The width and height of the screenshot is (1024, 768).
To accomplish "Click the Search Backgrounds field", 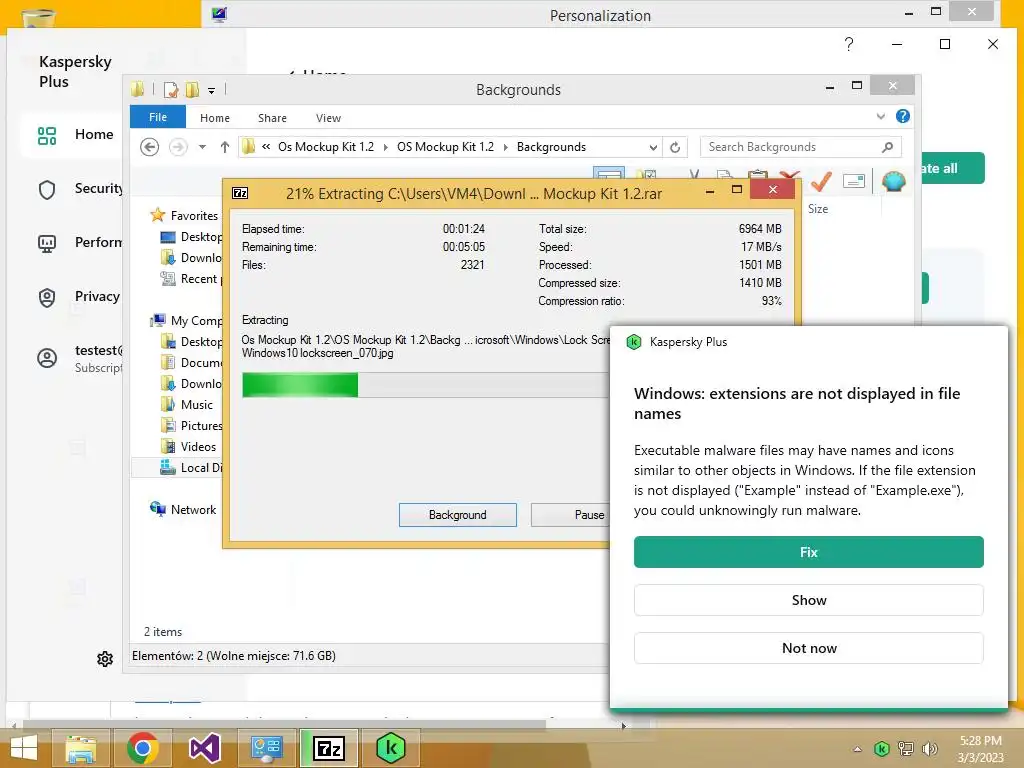I will pyautogui.click(x=790, y=147).
